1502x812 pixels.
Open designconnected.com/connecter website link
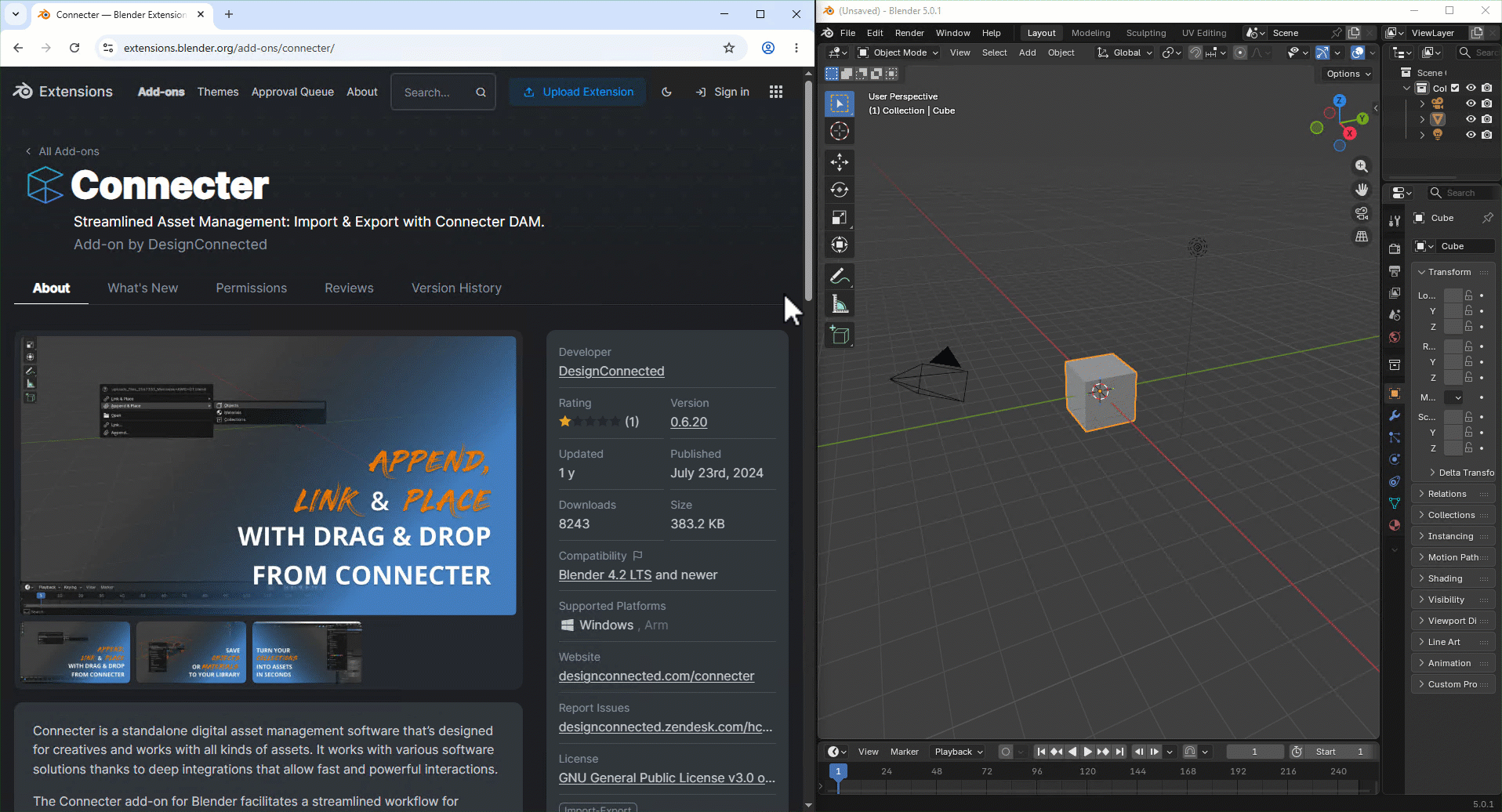656,676
